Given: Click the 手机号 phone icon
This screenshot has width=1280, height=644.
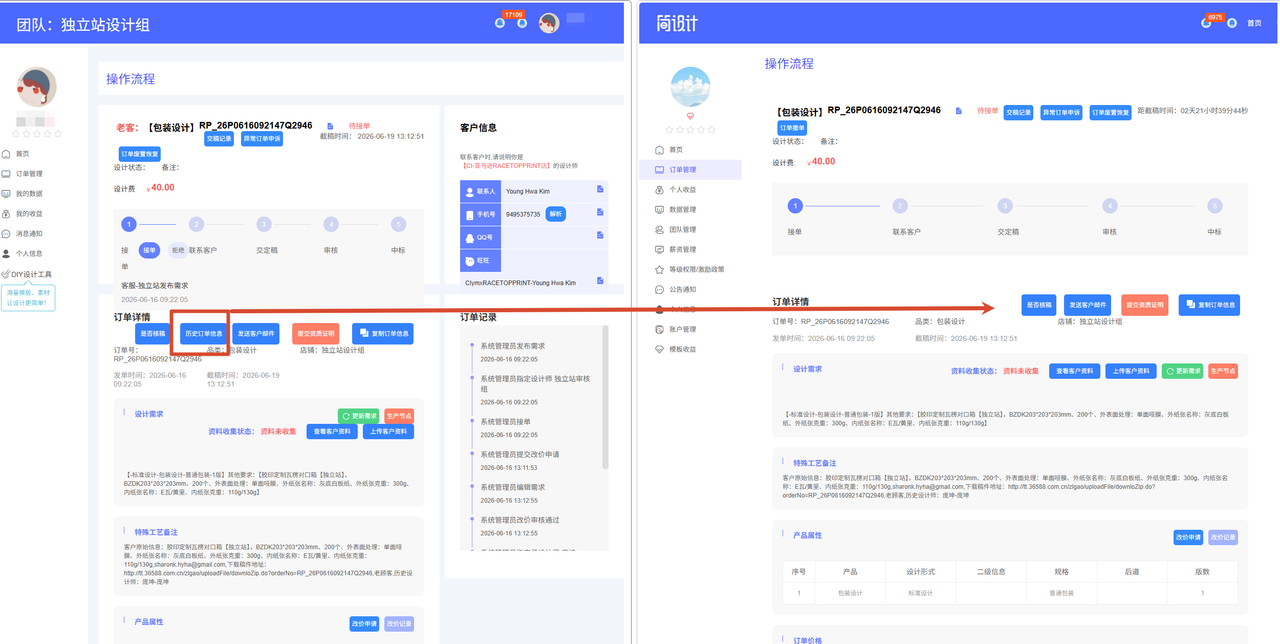Looking at the screenshot, I should pyautogui.click(x=470, y=214).
